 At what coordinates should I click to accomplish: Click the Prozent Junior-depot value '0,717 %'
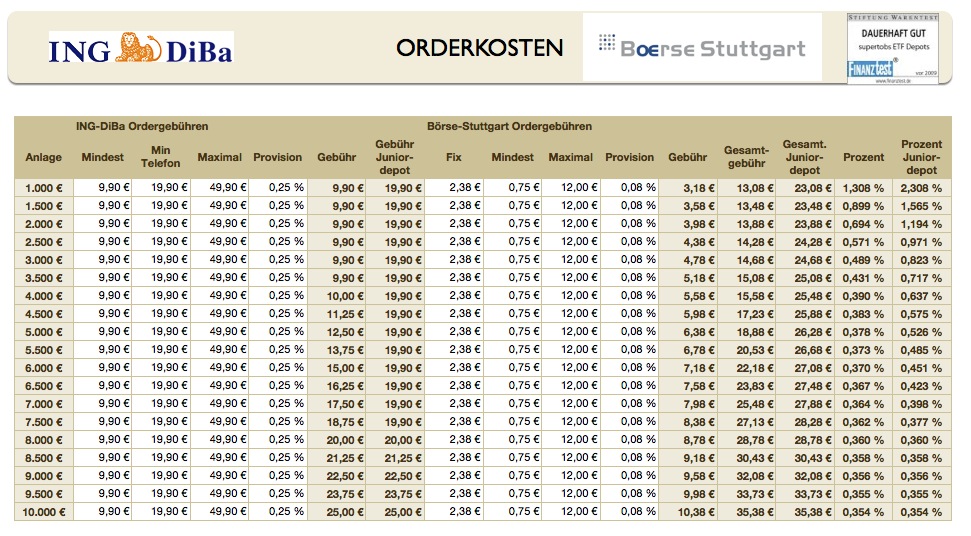click(x=921, y=278)
